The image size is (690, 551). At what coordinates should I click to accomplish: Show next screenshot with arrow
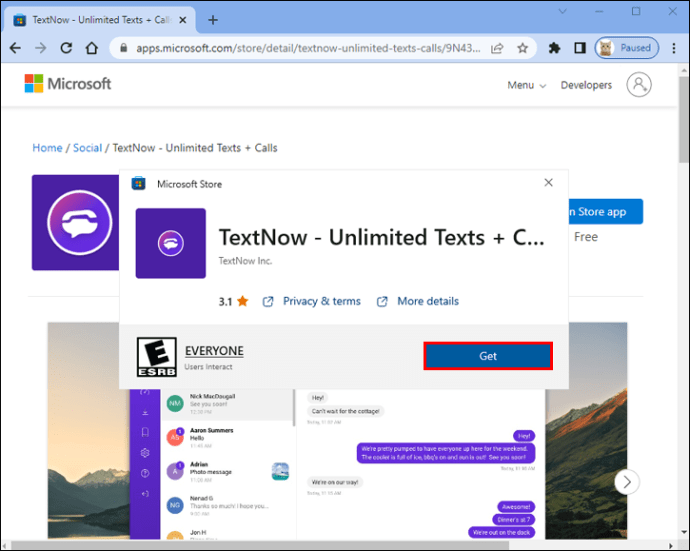(627, 482)
